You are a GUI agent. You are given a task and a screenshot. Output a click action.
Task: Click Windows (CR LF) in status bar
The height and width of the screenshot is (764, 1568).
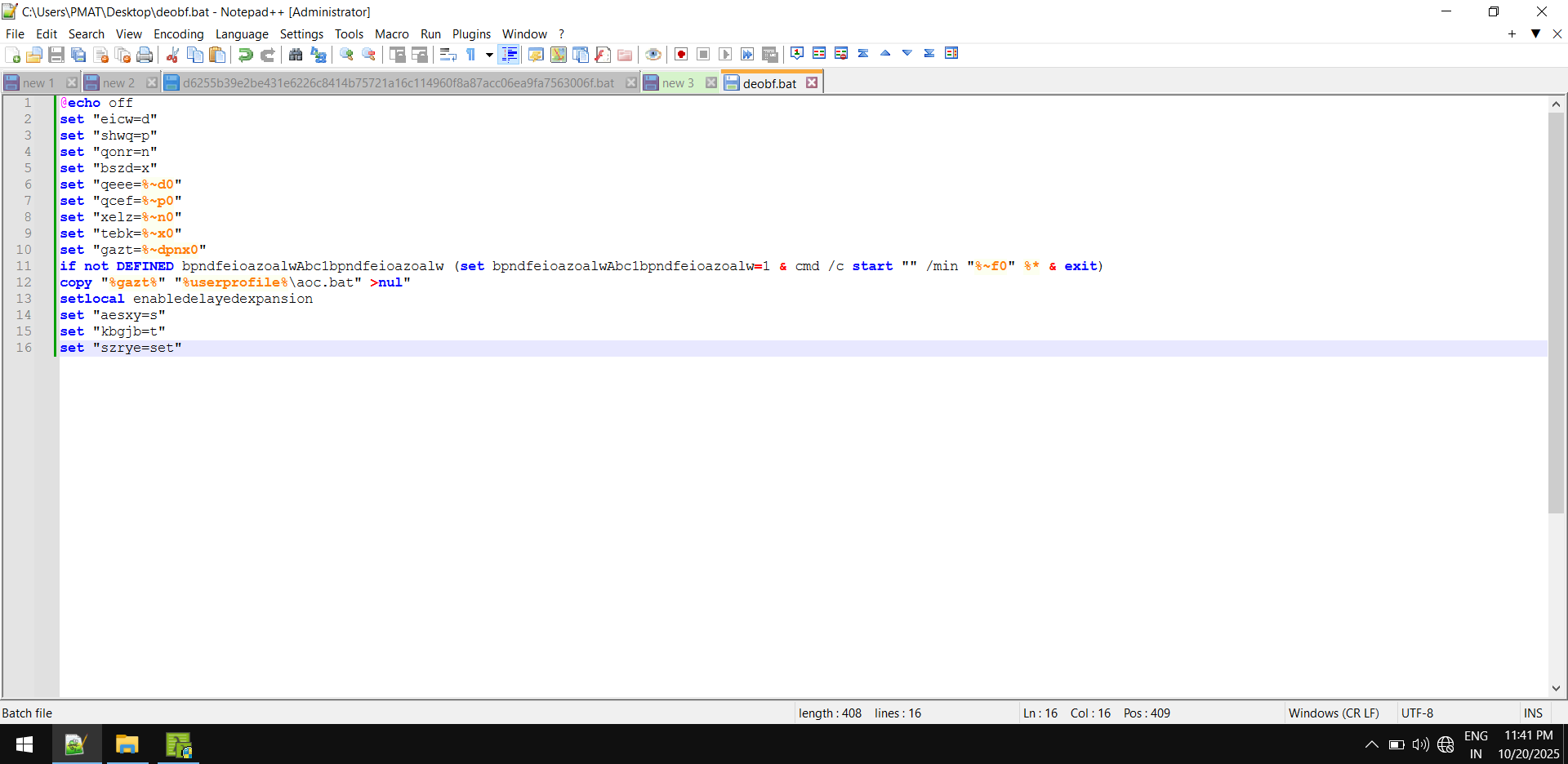[1333, 713]
